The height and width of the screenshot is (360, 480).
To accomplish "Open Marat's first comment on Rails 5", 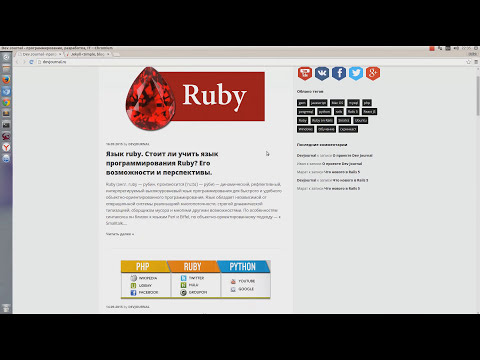I will 342,172.
